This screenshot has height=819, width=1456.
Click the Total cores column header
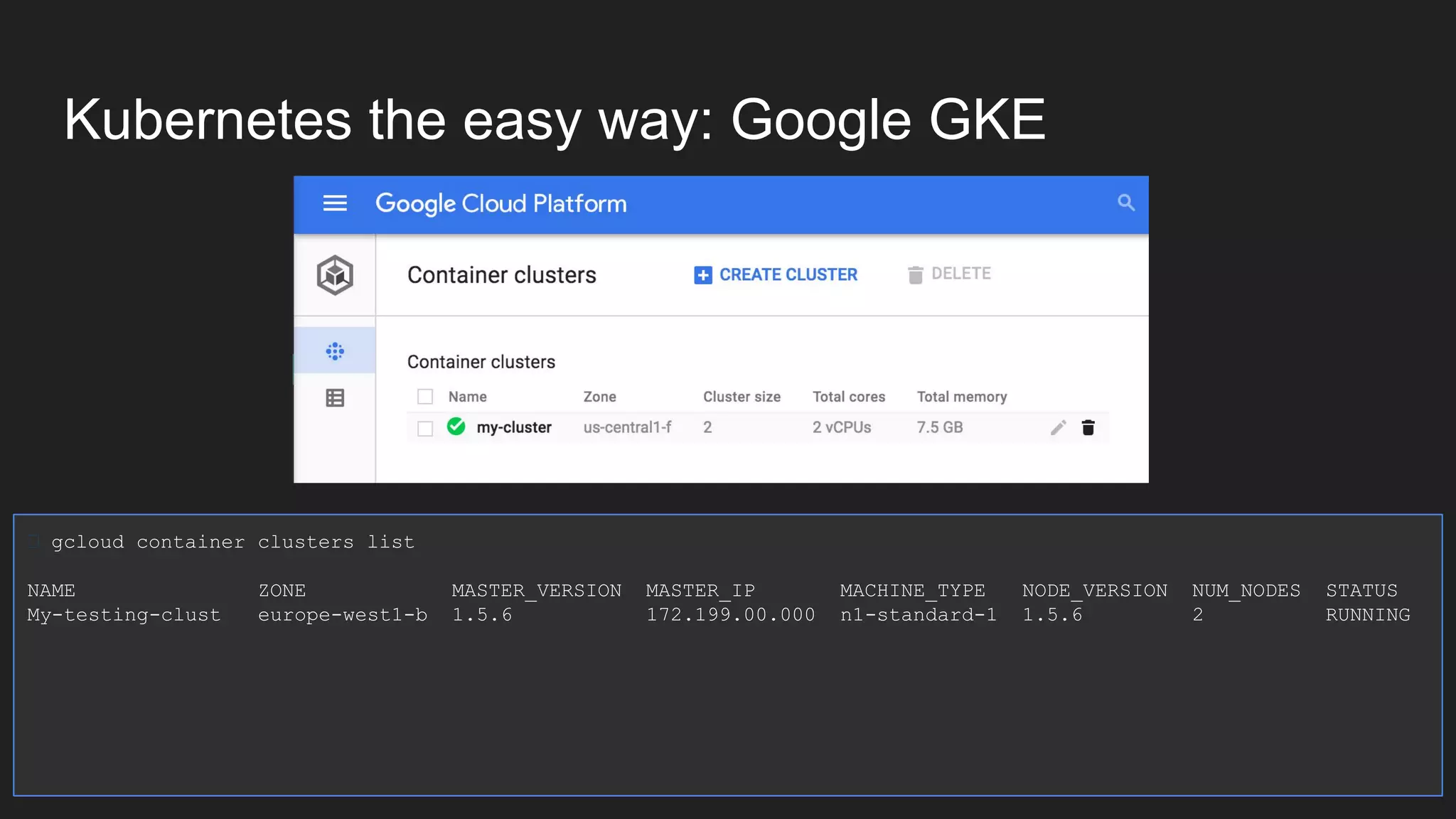coord(849,397)
